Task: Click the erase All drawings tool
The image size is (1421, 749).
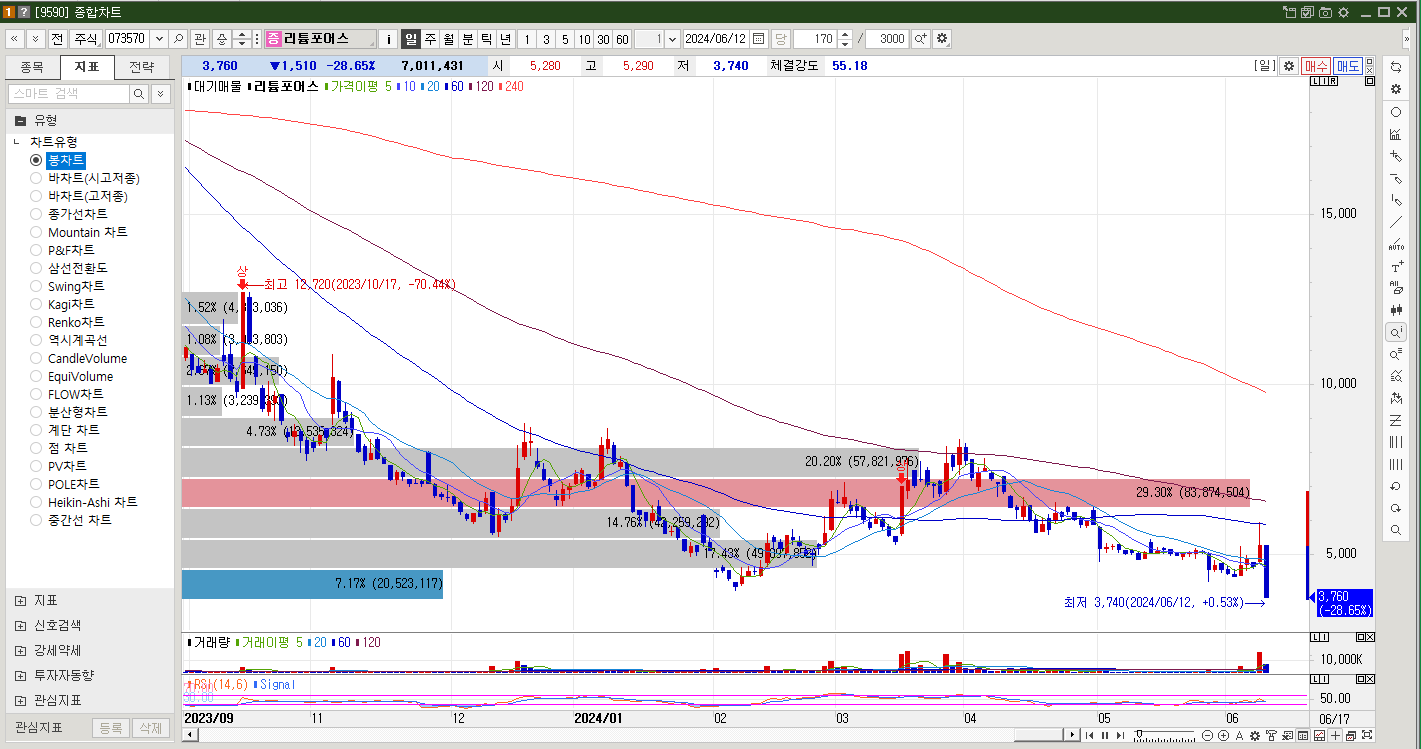Action: (1396, 288)
